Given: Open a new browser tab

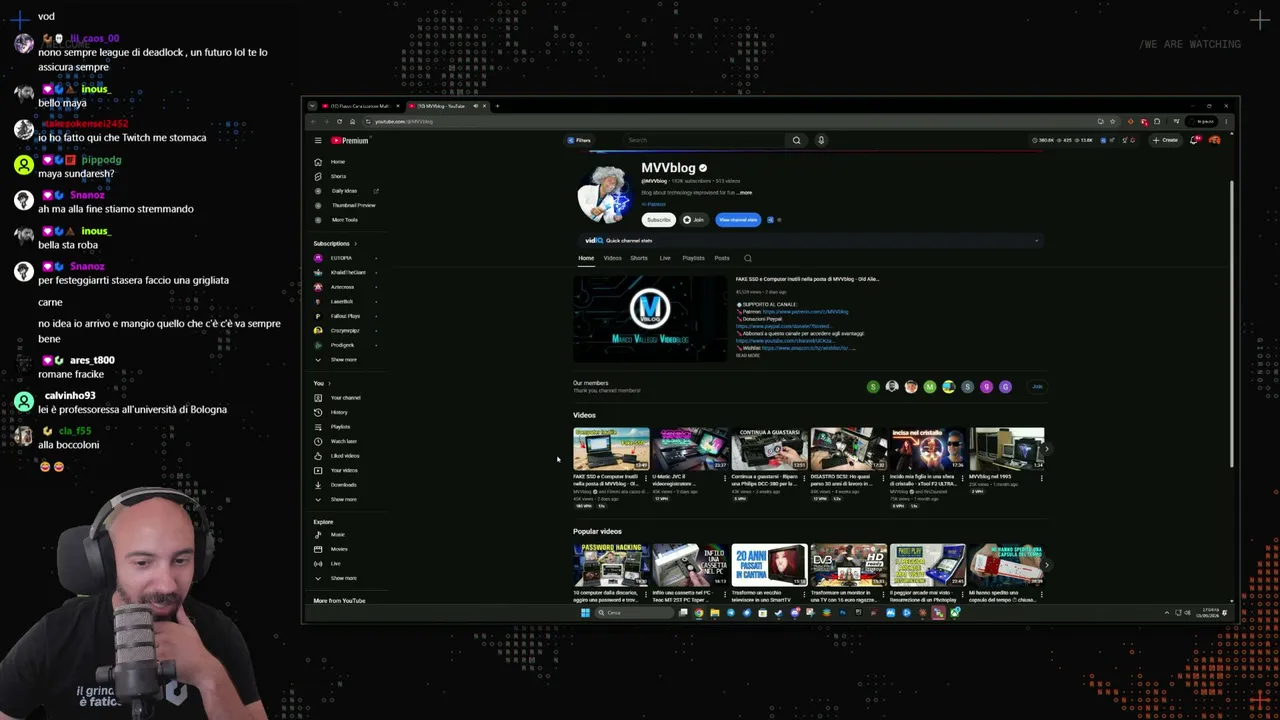Looking at the screenshot, I should [x=497, y=106].
